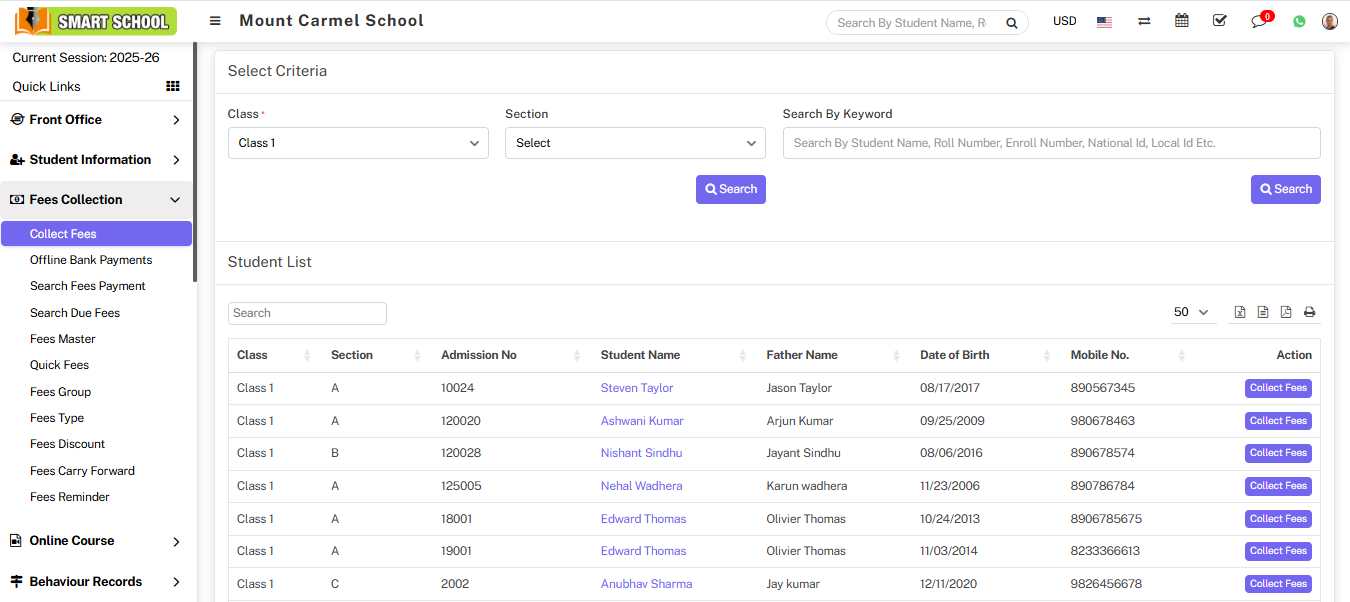This screenshot has width=1350, height=602.
Task: Collect fees for Steven Taylor
Action: tap(1278, 388)
